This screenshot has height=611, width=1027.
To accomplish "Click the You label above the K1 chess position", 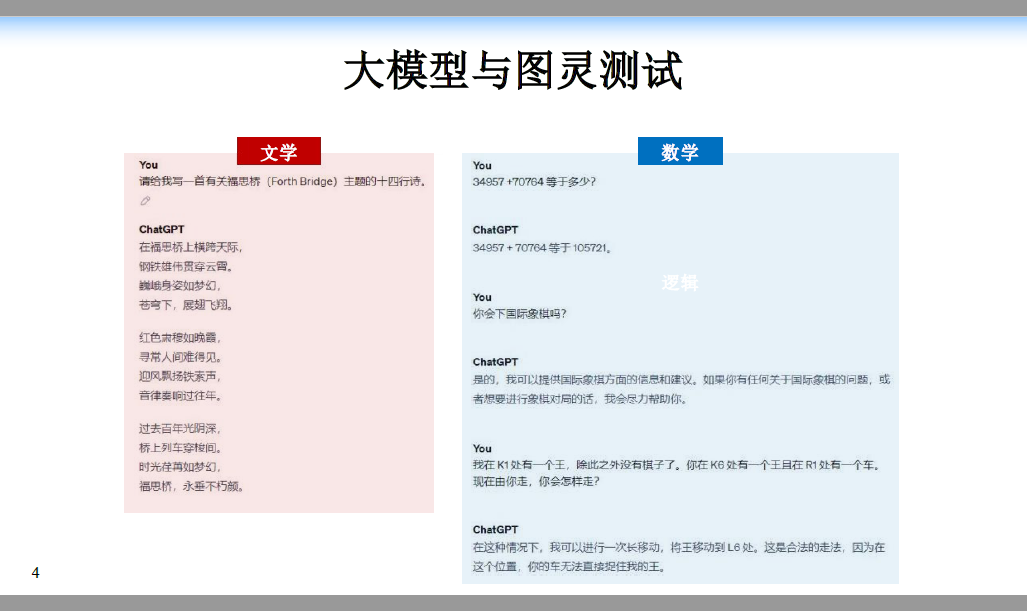I will click(x=482, y=449).
